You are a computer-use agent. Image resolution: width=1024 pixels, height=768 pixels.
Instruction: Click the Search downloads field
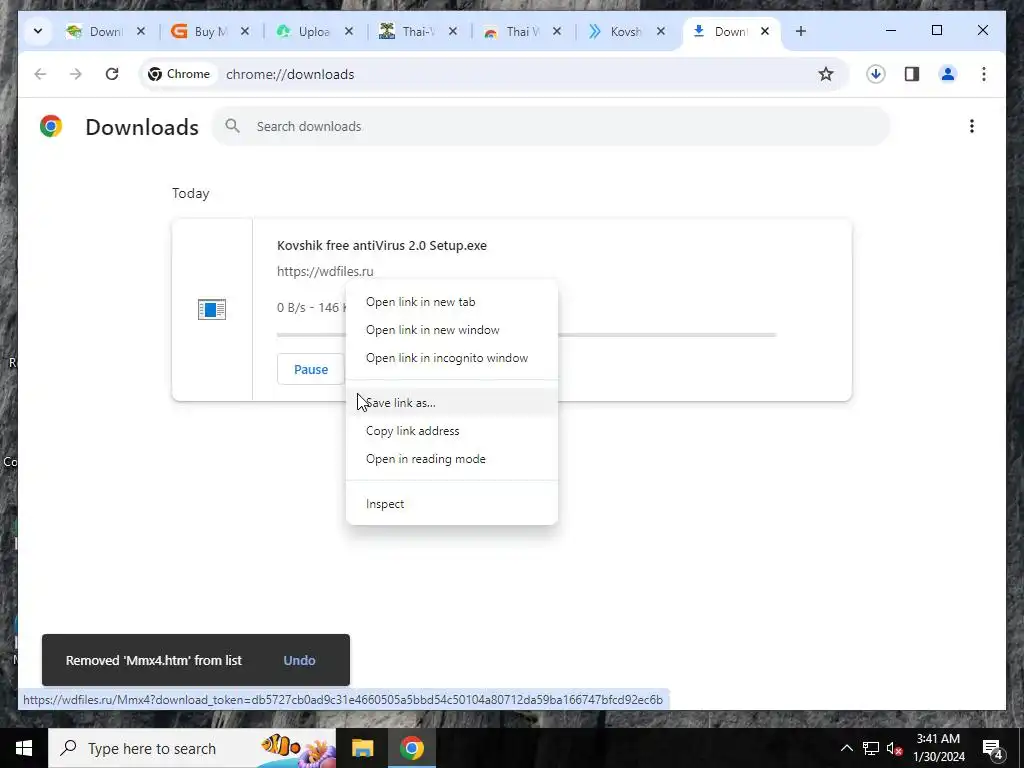point(551,126)
